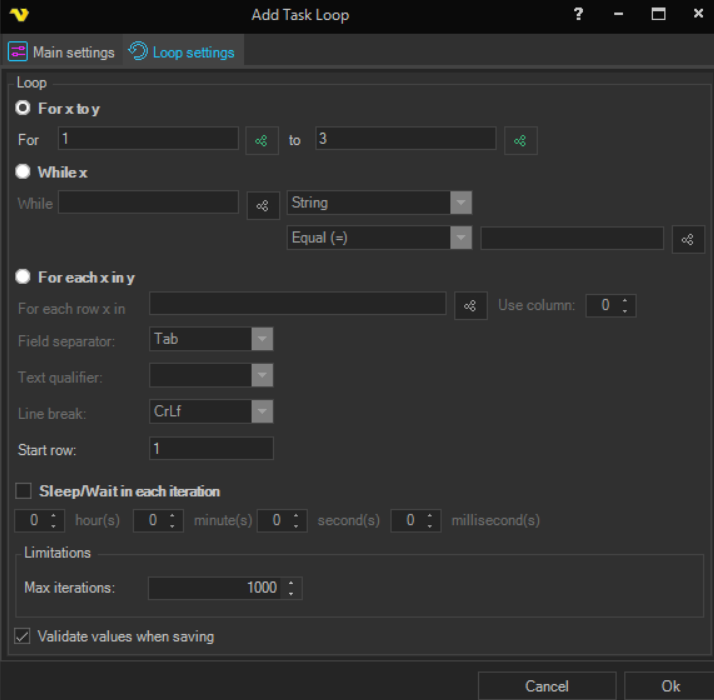Click the app logo in title bar
Screen dimensions: 714x700
tap(18, 15)
